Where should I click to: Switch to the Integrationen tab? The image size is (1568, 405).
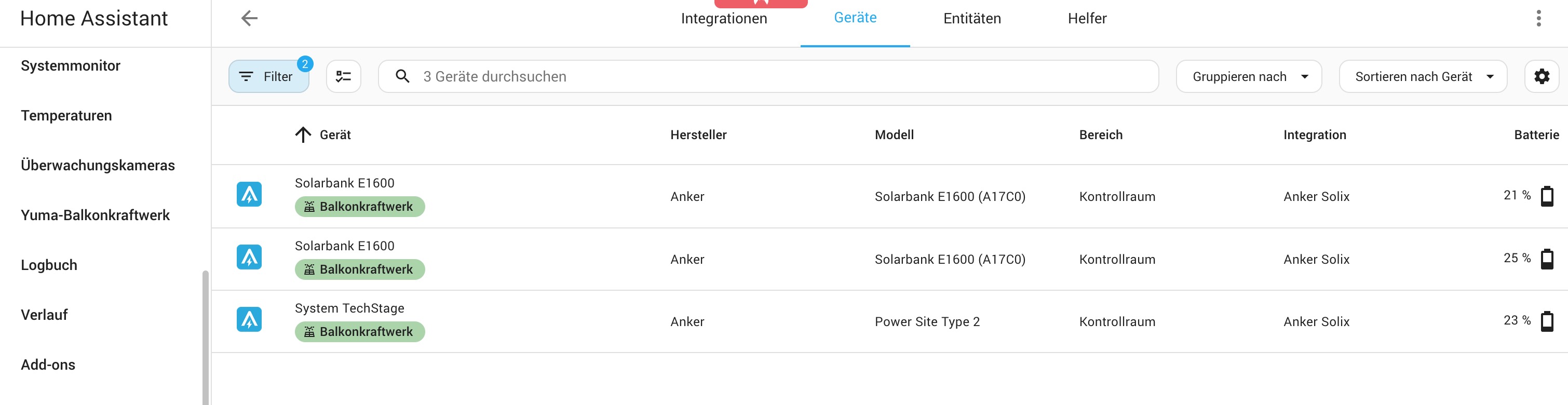(724, 18)
